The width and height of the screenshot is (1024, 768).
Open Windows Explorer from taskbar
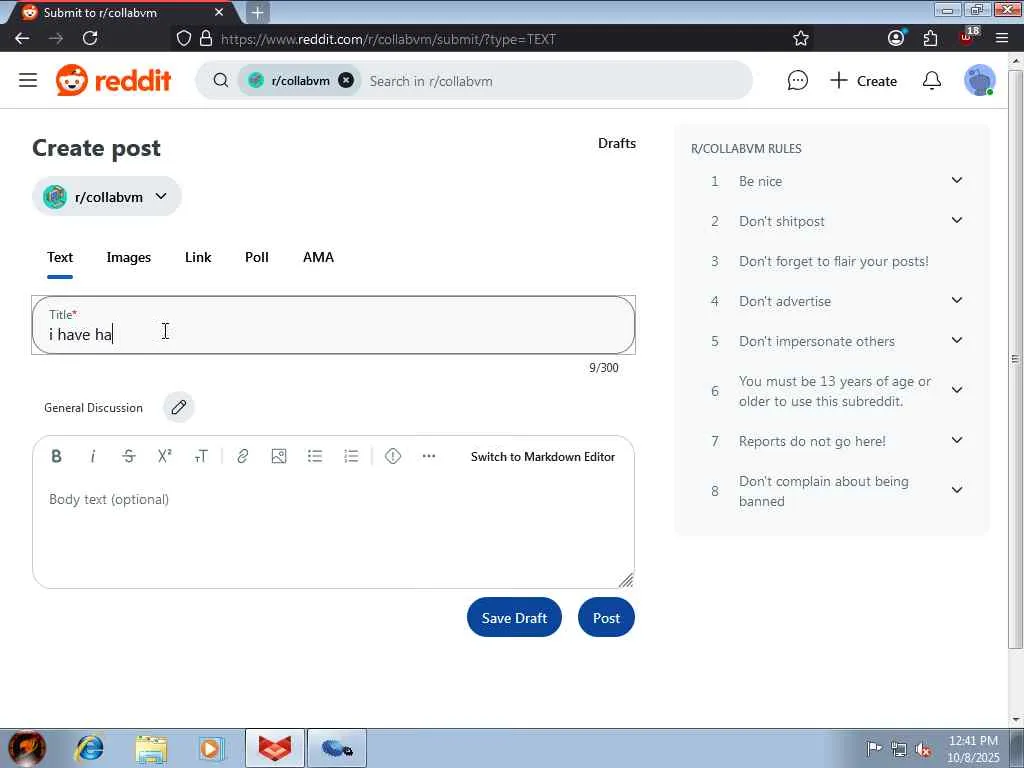(152, 748)
